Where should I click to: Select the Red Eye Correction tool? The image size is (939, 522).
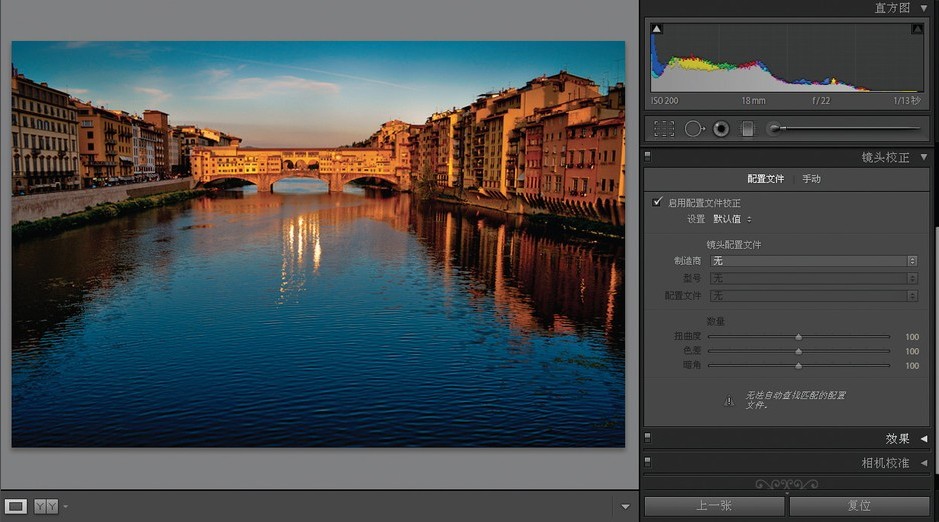point(721,129)
